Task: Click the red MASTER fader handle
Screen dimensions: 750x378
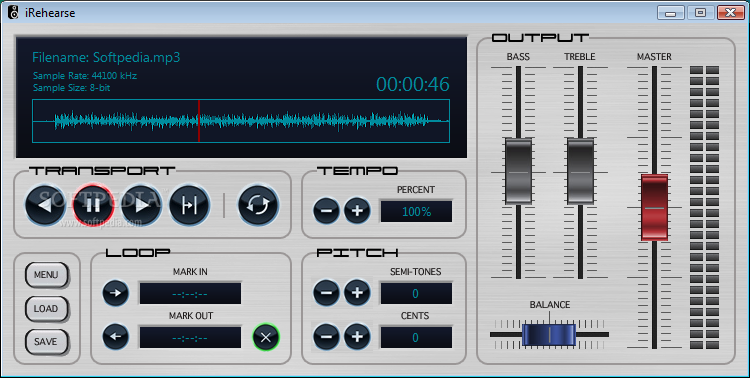Action: click(x=654, y=208)
